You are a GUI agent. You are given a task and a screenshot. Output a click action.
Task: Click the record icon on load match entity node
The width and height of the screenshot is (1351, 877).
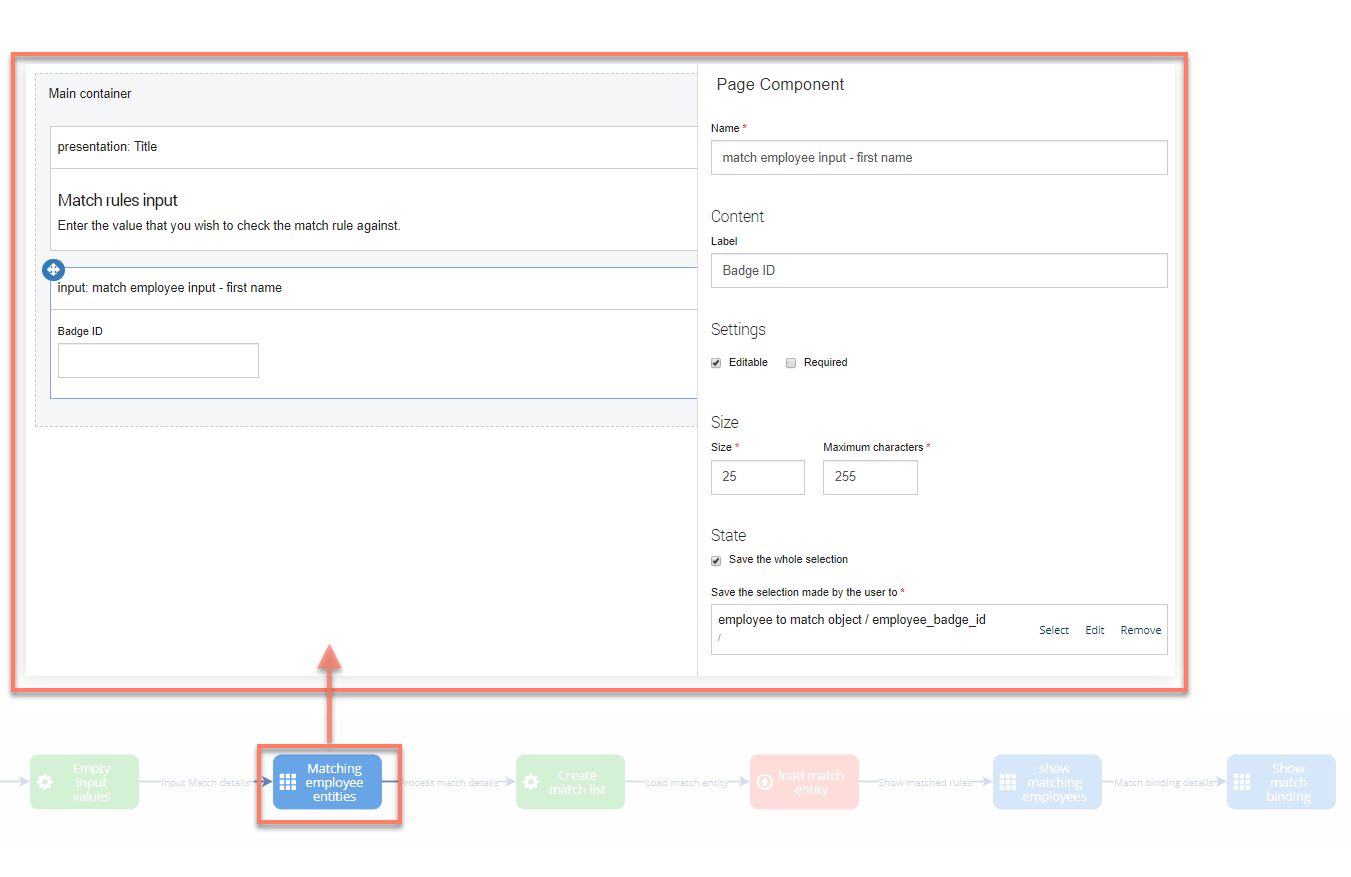(765, 781)
